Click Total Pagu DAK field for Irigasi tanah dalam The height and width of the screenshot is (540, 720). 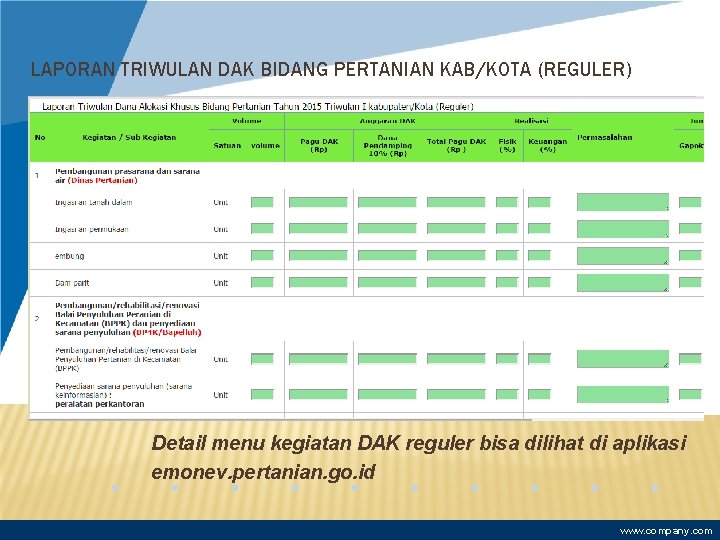[456, 202]
